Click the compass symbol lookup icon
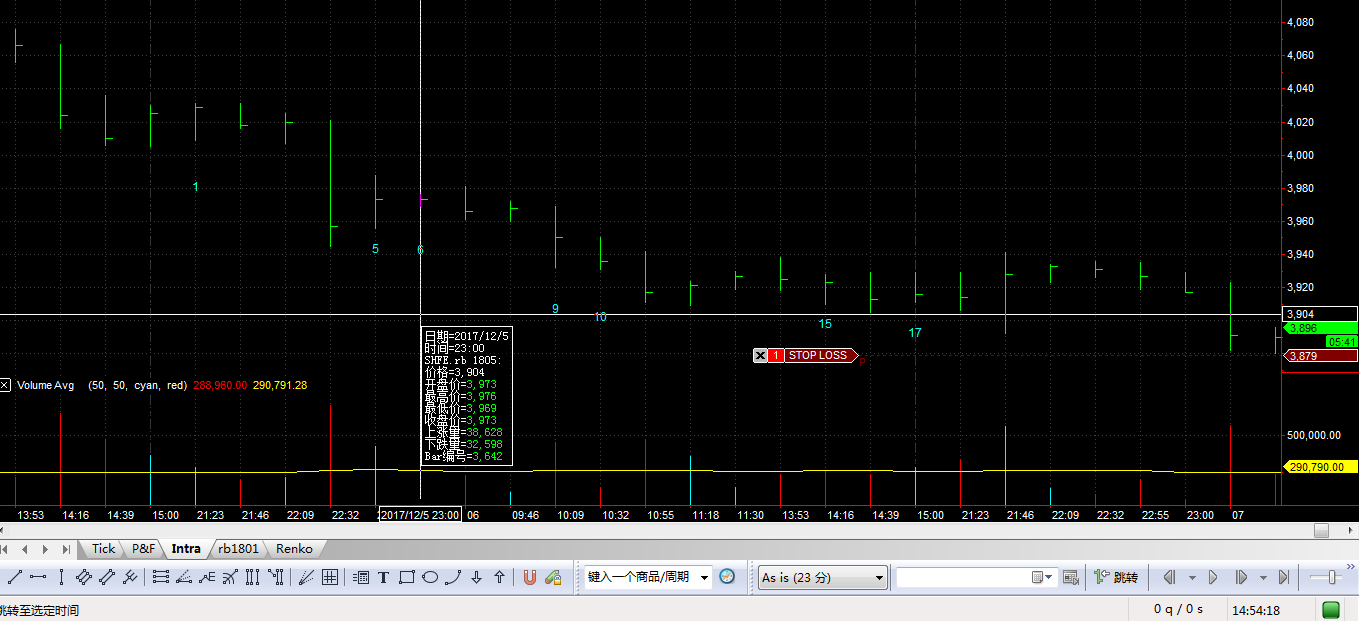The width and height of the screenshot is (1359, 621). (x=727, y=577)
